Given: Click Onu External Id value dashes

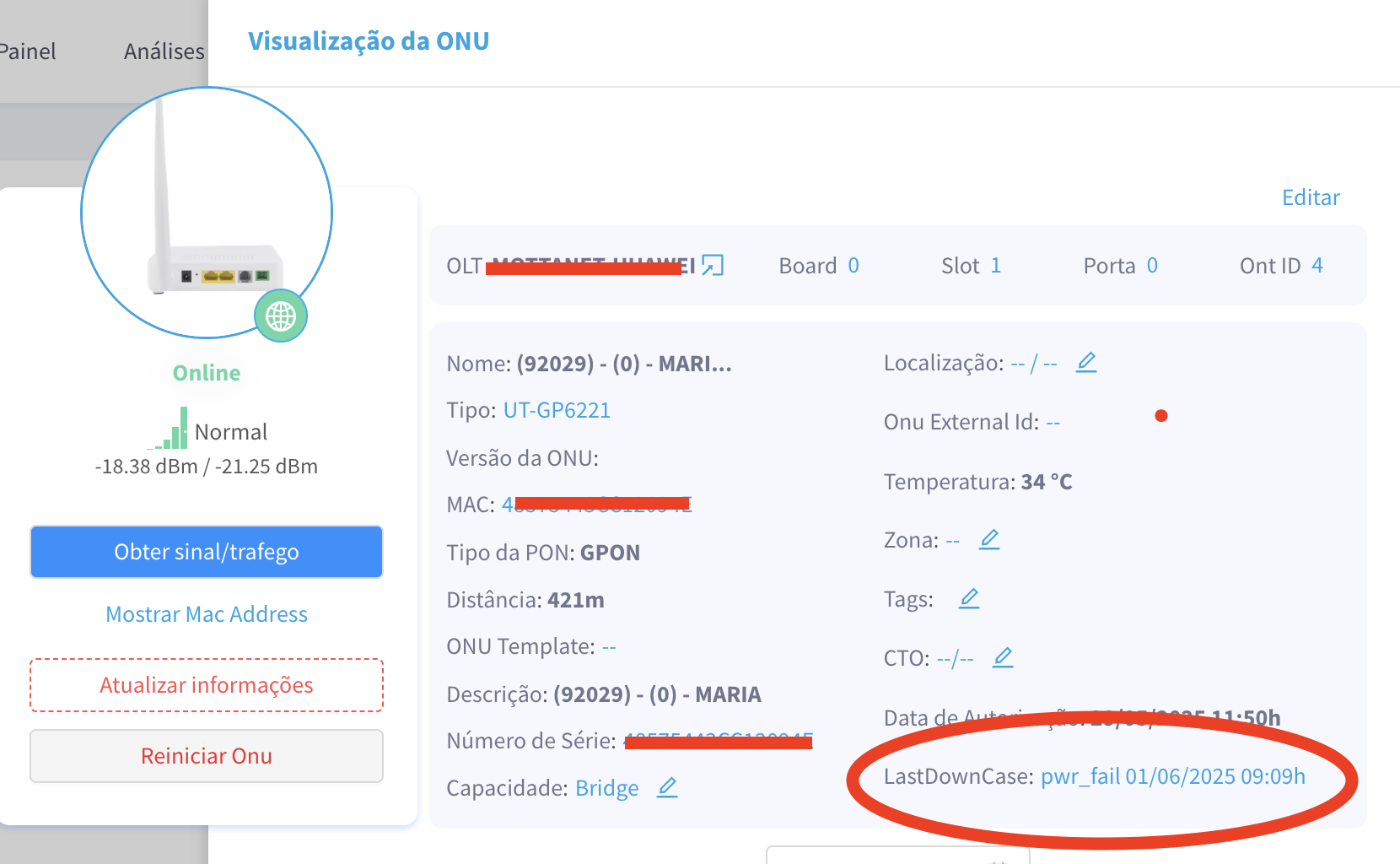Looking at the screenshot, I should click(x=1053, y=422).
